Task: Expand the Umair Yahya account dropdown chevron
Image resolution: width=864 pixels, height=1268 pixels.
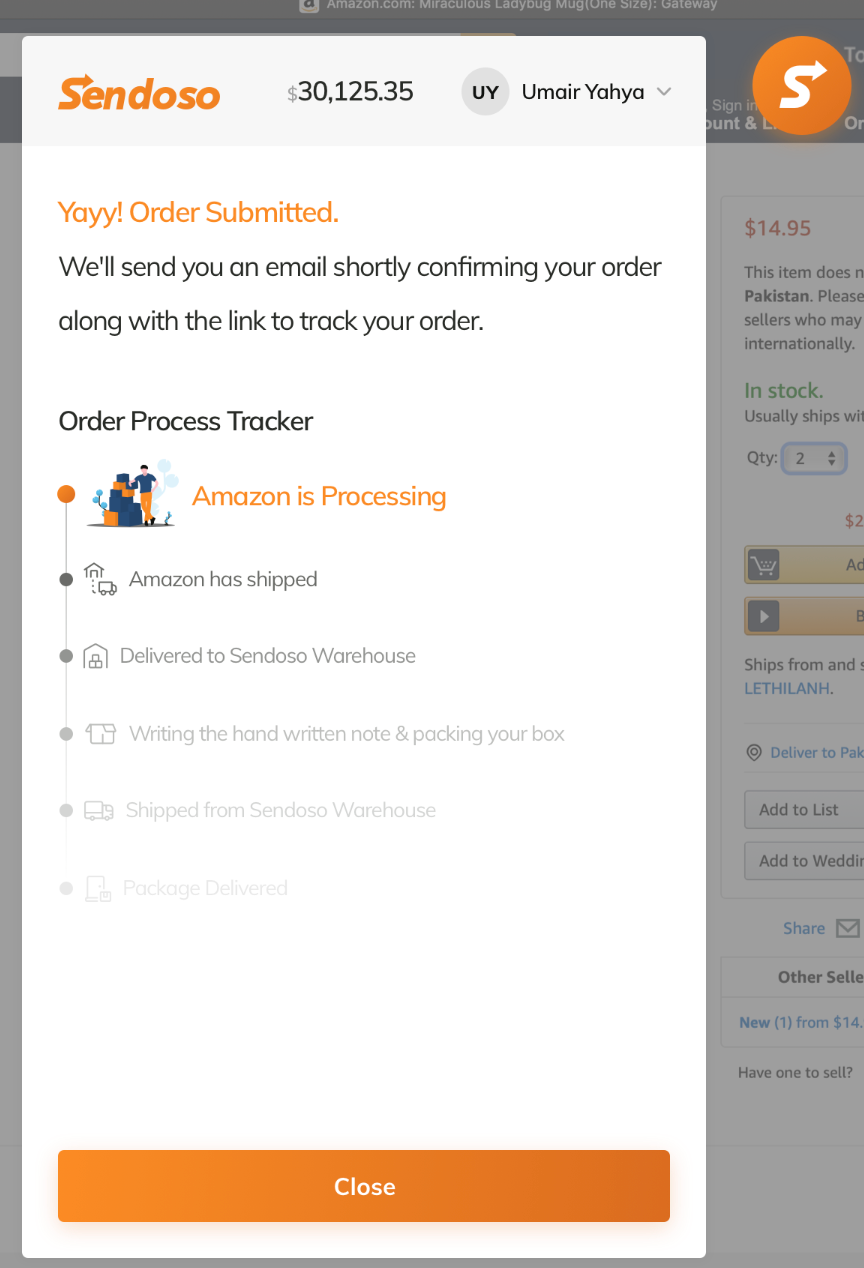Action: (664, 92)
